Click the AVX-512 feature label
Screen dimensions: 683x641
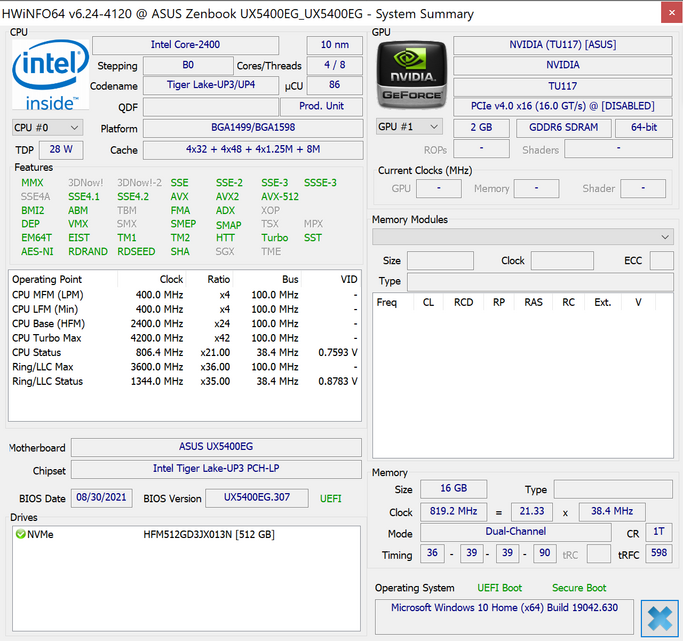pos(280,197)
